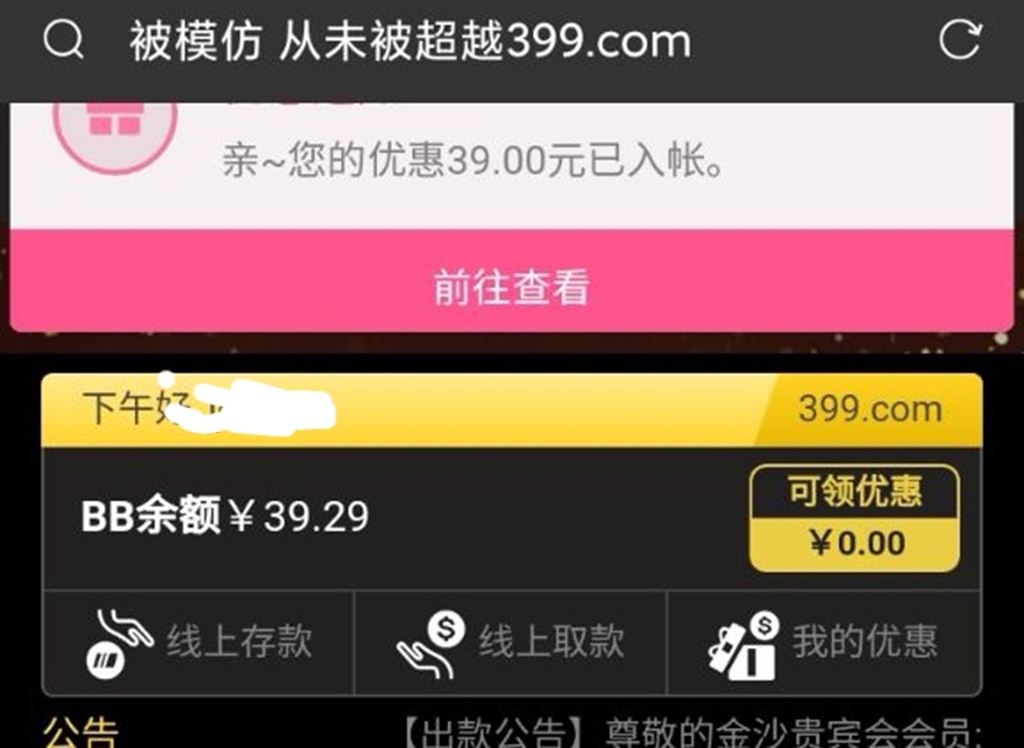Tap the 优惠39.00元已入帐 notification message
The width and height of the screenshot is (1024, 748).
coord(473,160)
